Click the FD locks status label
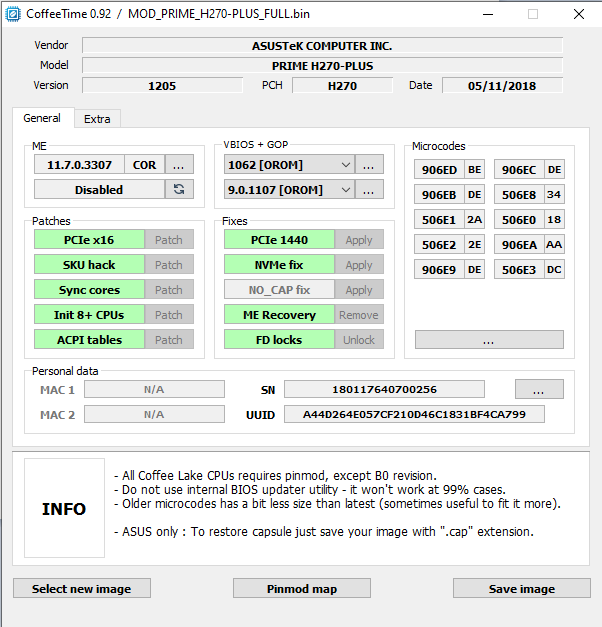 (x=279, y=339)
